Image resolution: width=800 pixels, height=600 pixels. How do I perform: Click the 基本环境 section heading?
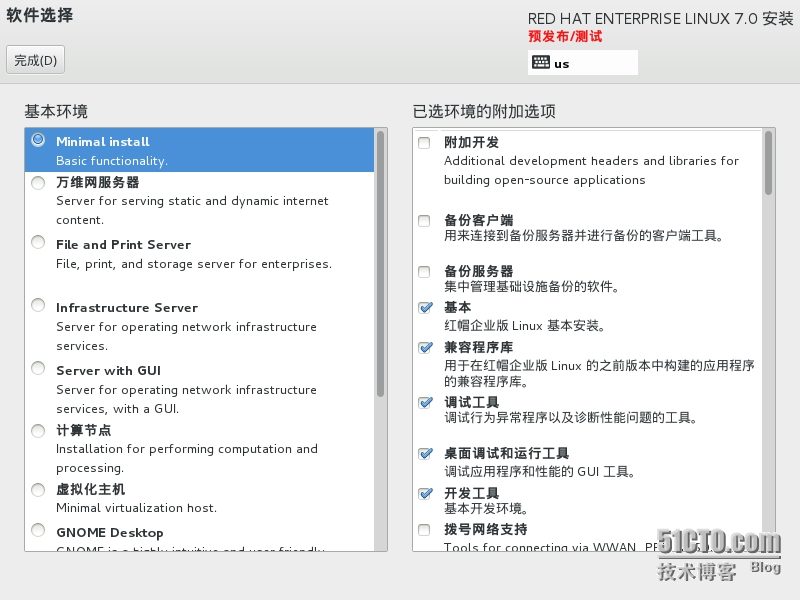tap(56, 111)
